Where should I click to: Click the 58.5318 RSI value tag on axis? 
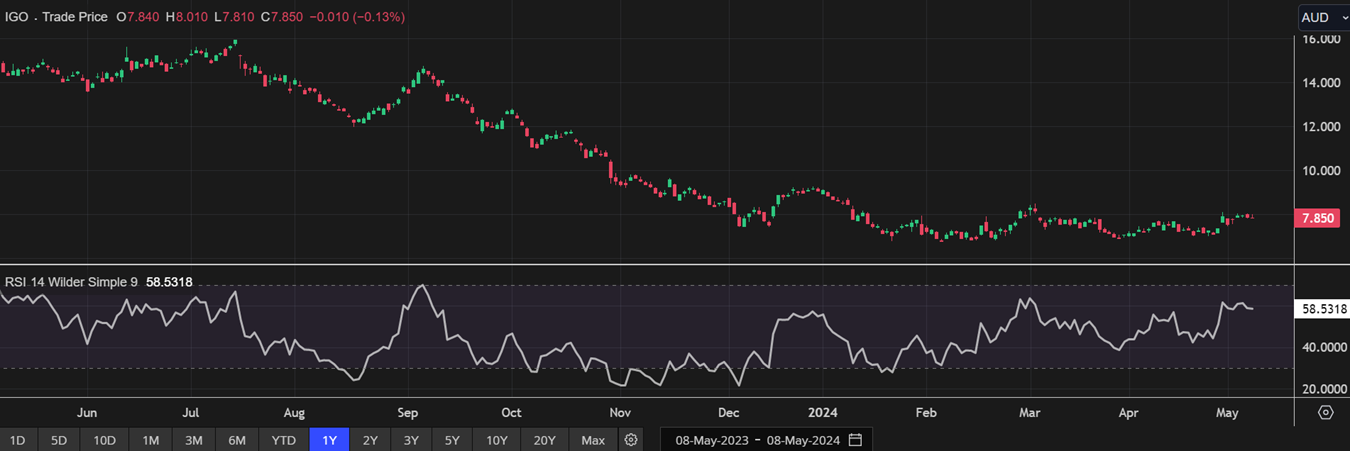[1321, 310]
